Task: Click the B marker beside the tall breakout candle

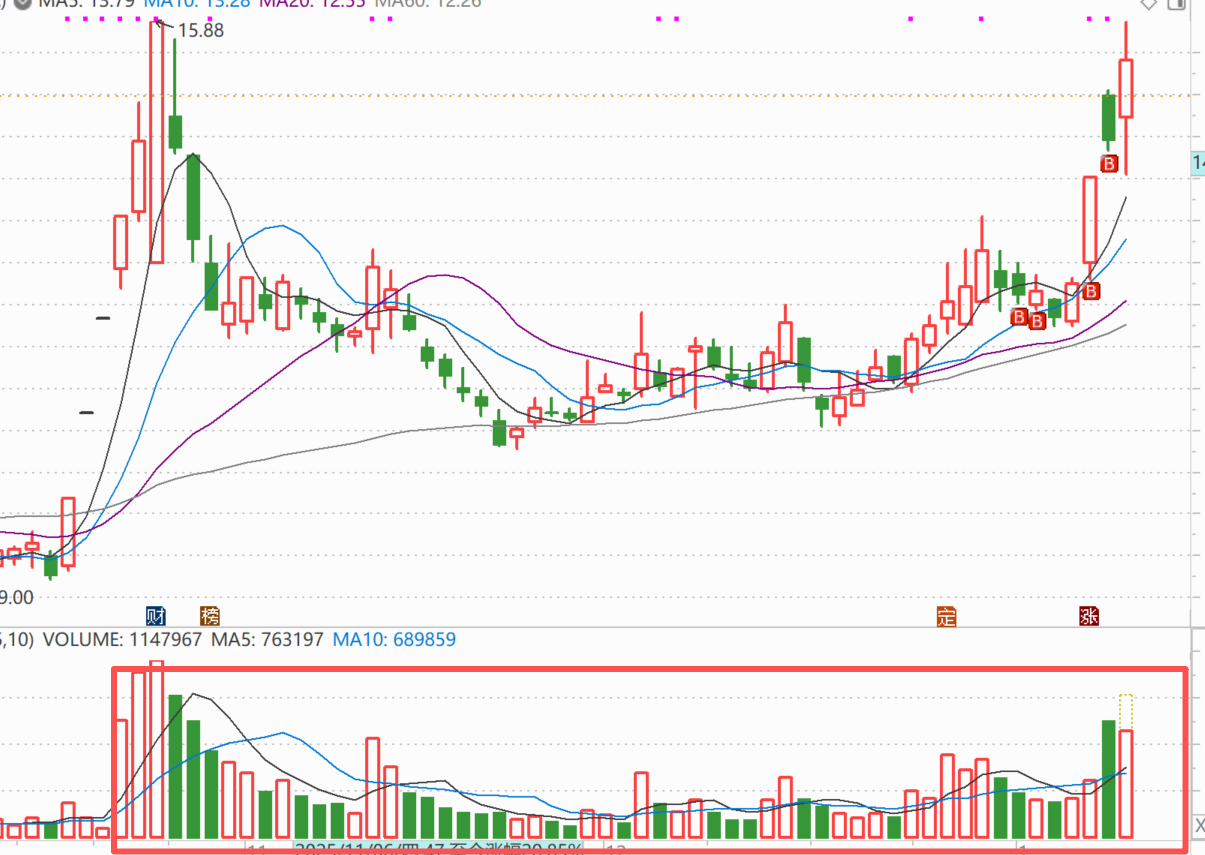Action: click(1091, 291)
